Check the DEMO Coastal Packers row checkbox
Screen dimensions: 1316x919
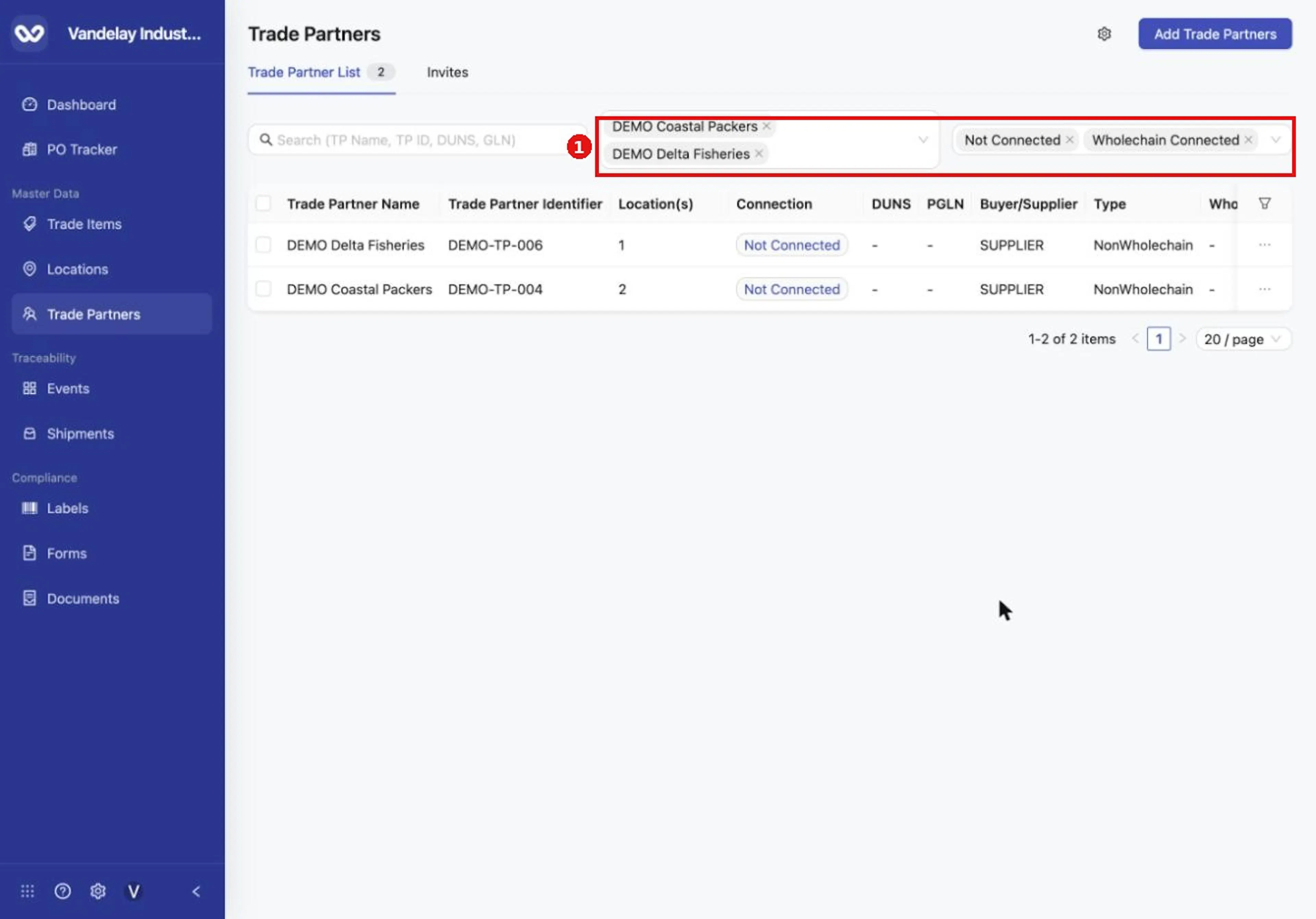pos(263,289)
